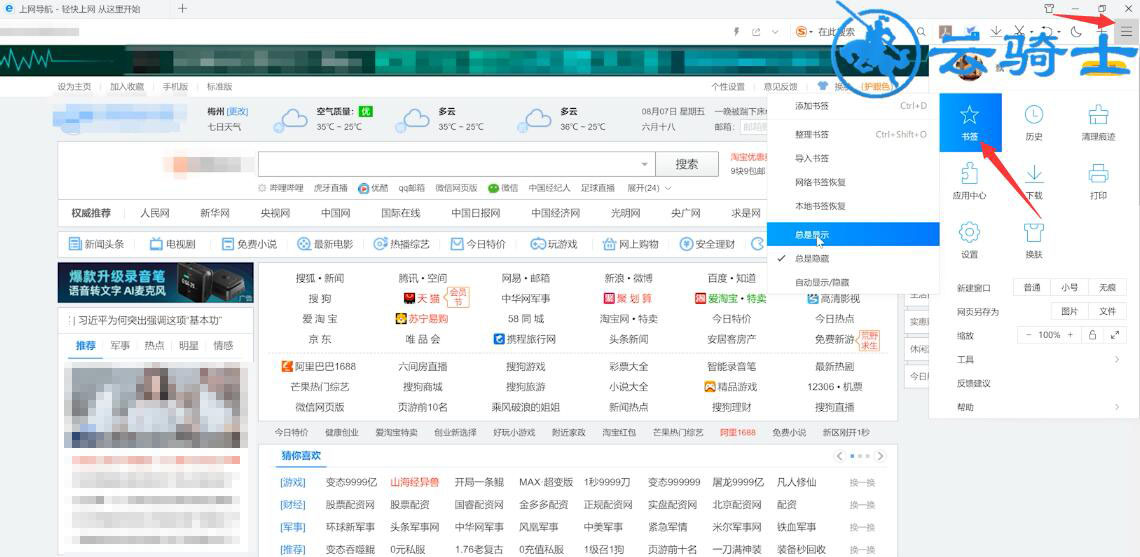Open 安全理财 finance shortcut
1140x557 pixels.
(x=707, y=244)
